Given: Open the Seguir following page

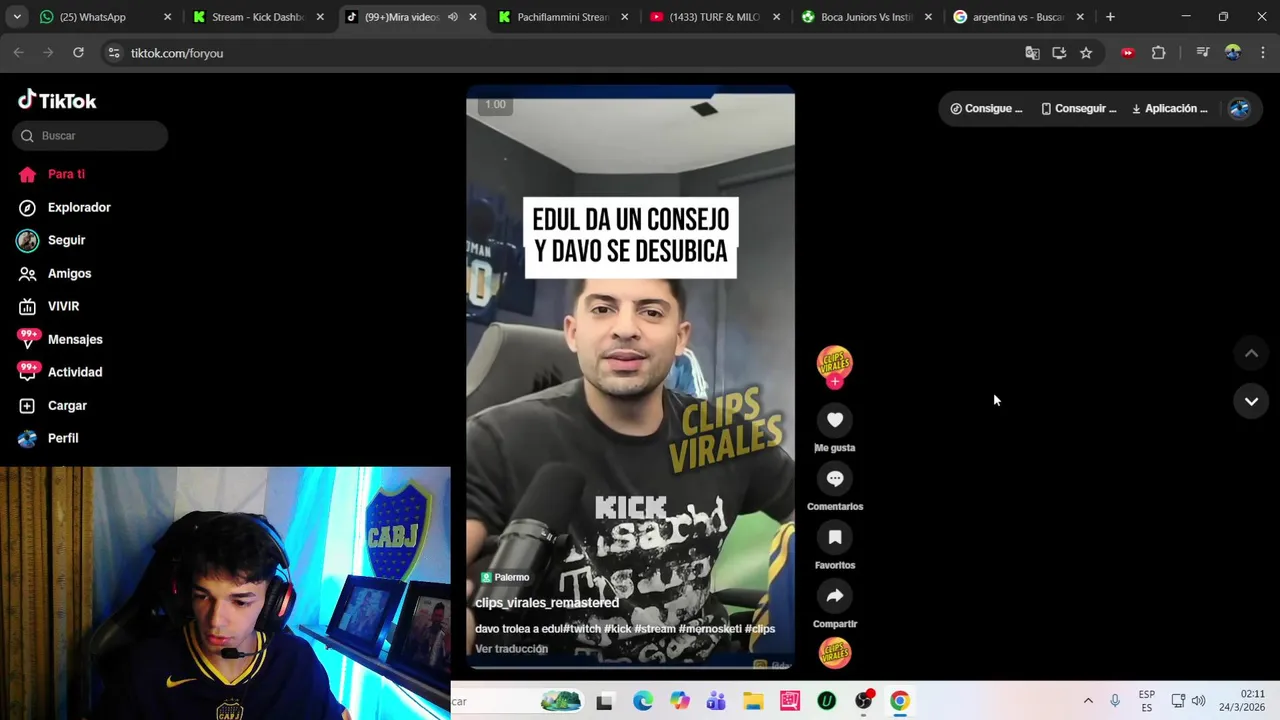Looking at the screenshot, I should 66,240.
